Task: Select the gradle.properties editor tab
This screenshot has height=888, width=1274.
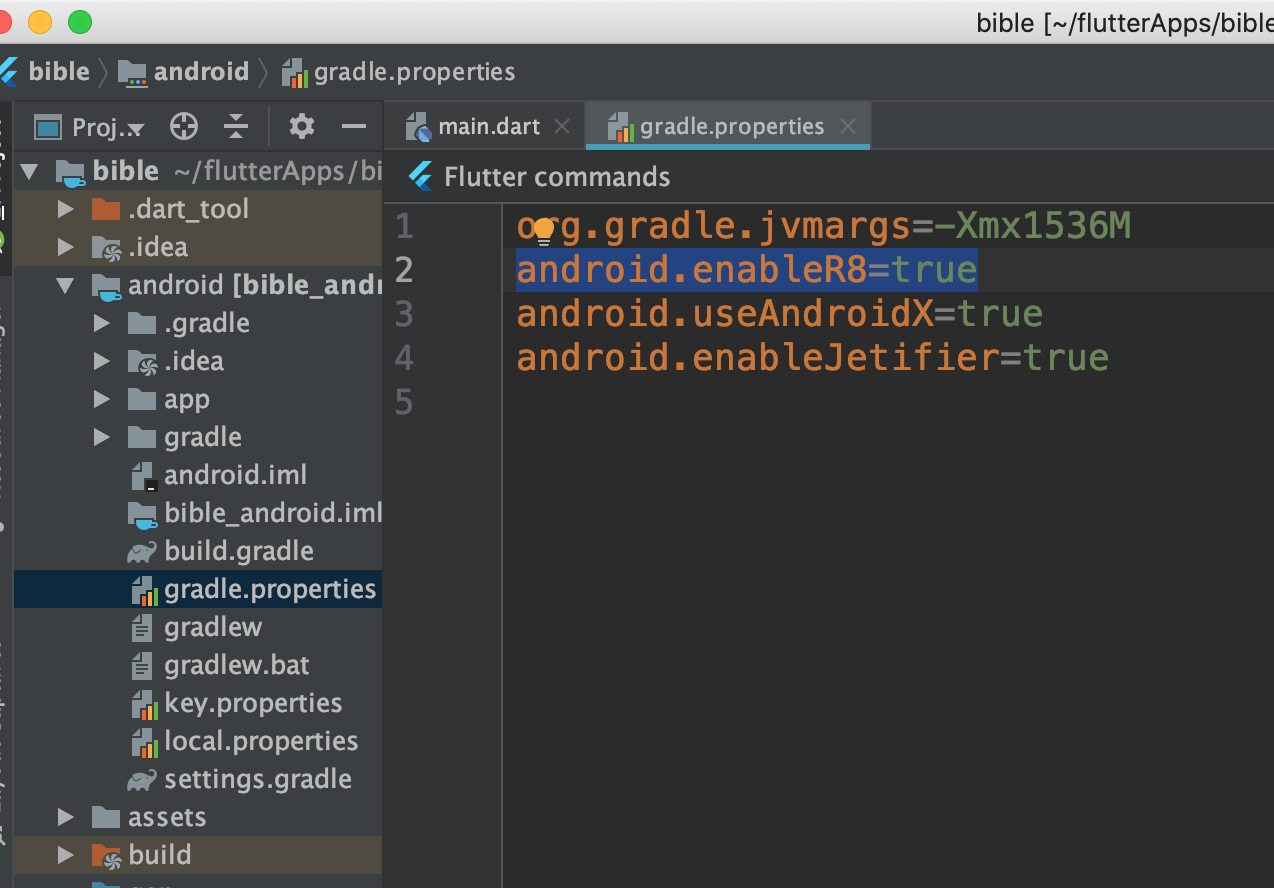Action: [x=731, y=127]
